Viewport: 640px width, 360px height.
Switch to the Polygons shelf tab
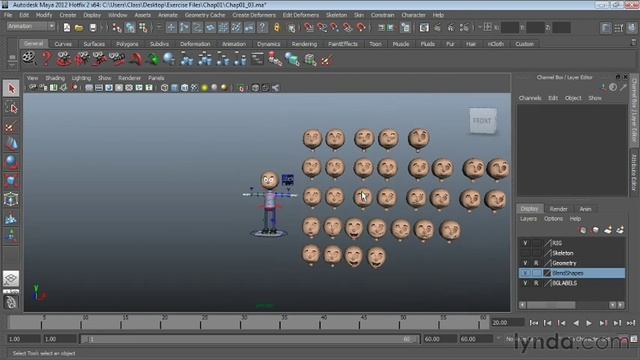pos(127,44)
